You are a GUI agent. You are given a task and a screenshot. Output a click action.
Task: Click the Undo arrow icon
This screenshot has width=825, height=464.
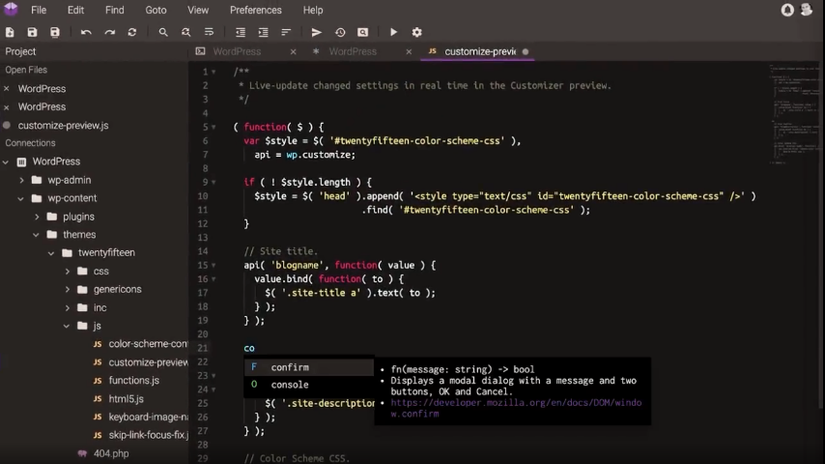86,32
